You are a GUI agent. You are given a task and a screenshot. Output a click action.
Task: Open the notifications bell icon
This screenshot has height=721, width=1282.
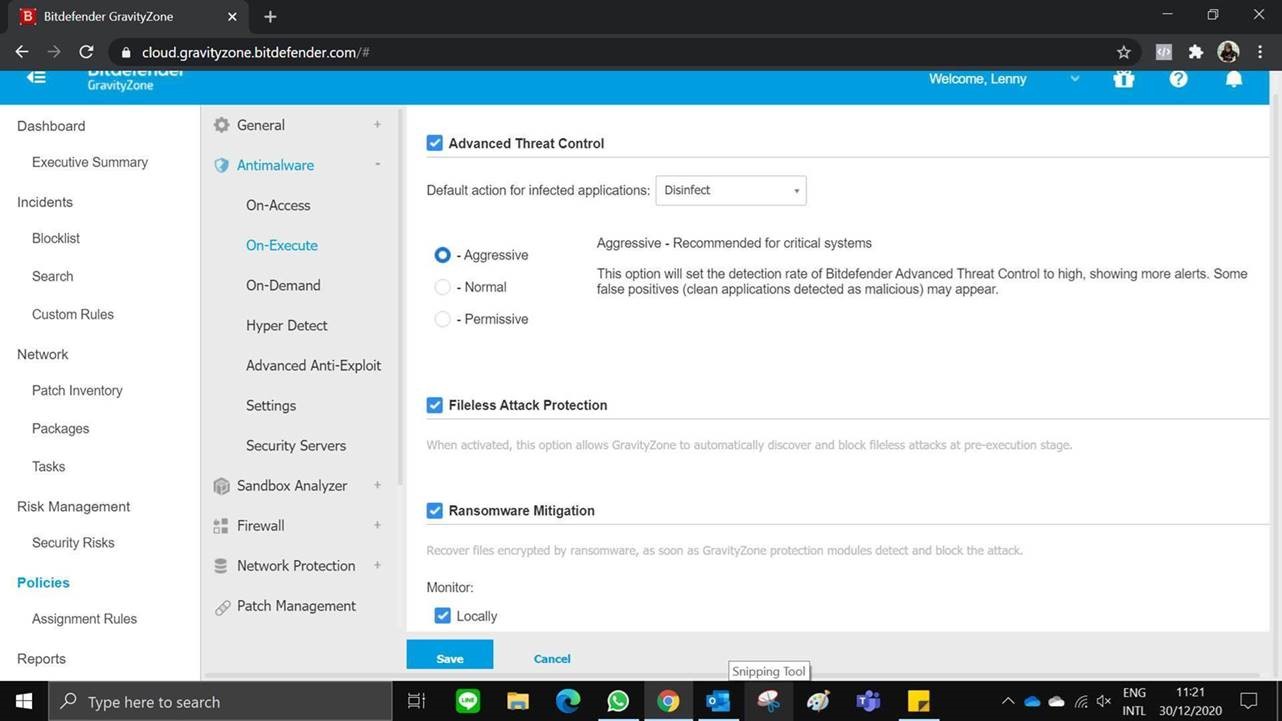[1234, 79]
